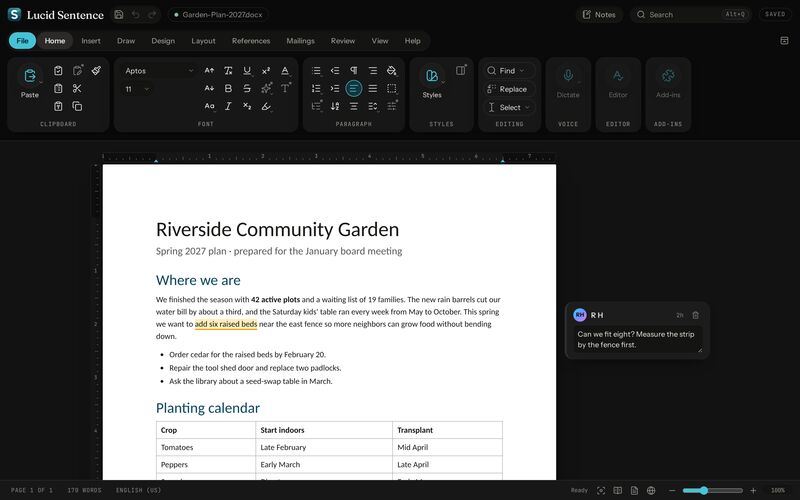Switch to Web Layout globe icon
The width and height of the screenshot is (800, 500).
click(x=651, y=490)
